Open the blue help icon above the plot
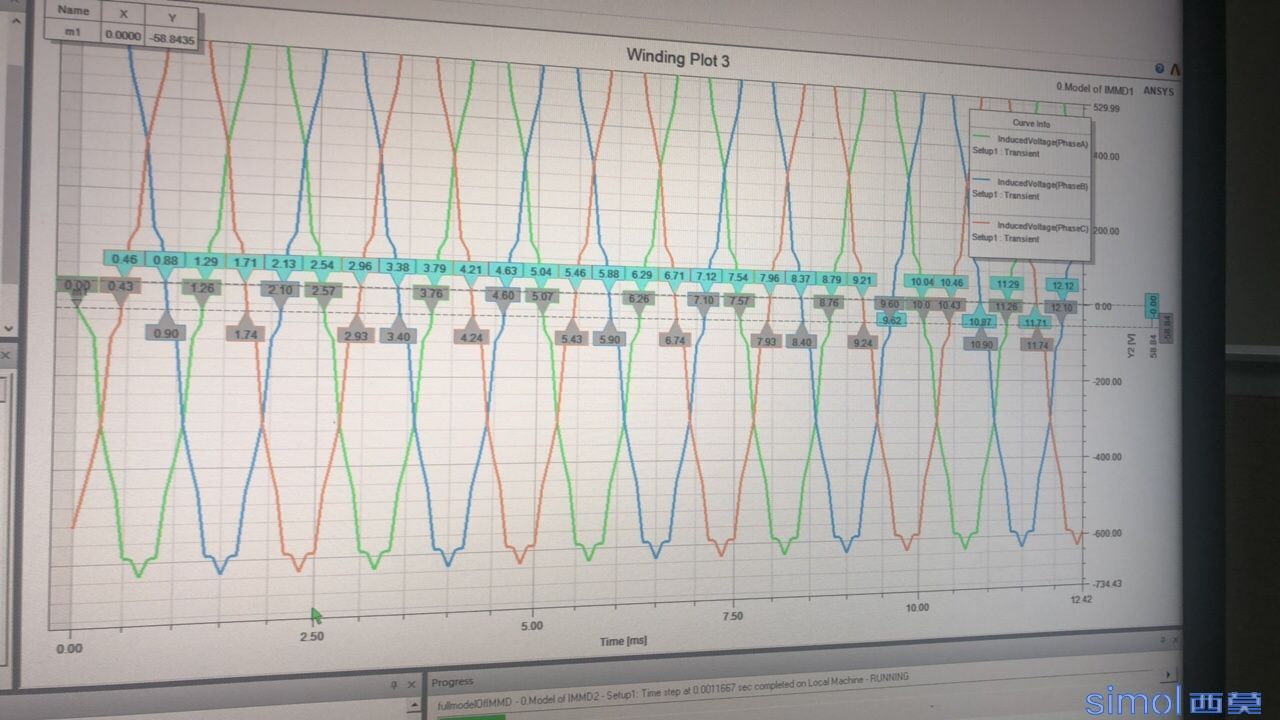Viewport: 1280px width, 720px height. [x=1159, y=69]
